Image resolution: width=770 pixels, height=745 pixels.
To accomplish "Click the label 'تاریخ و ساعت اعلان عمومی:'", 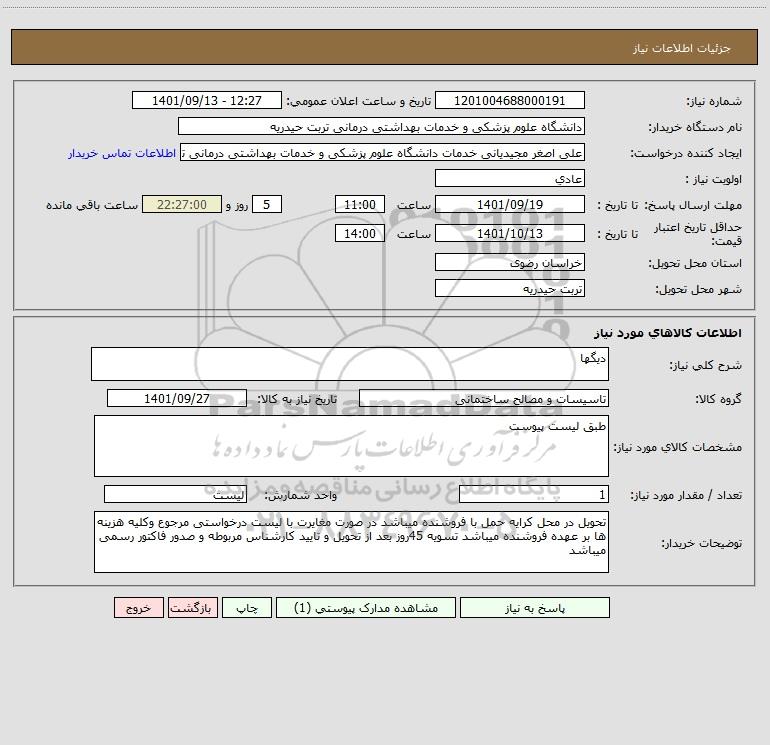I will [359, 102].
